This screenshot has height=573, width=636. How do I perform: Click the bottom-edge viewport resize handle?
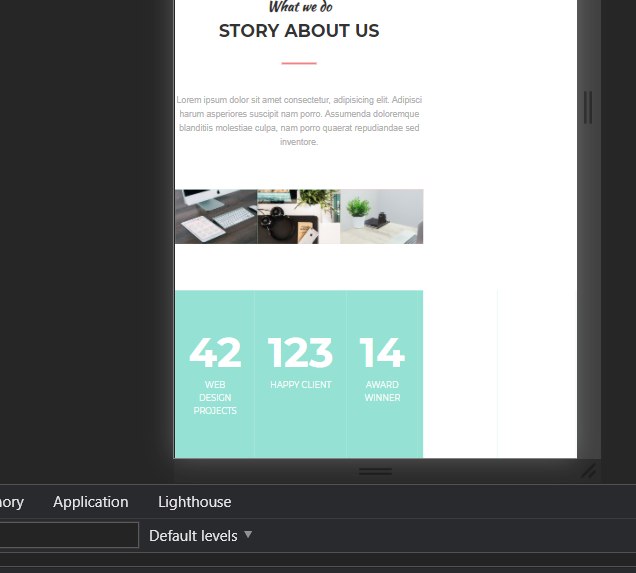[375, 471]
